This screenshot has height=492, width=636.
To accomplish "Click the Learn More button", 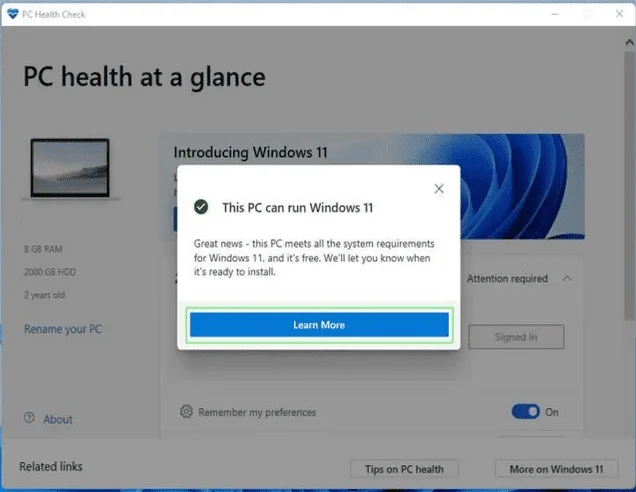I will point(319,325).
